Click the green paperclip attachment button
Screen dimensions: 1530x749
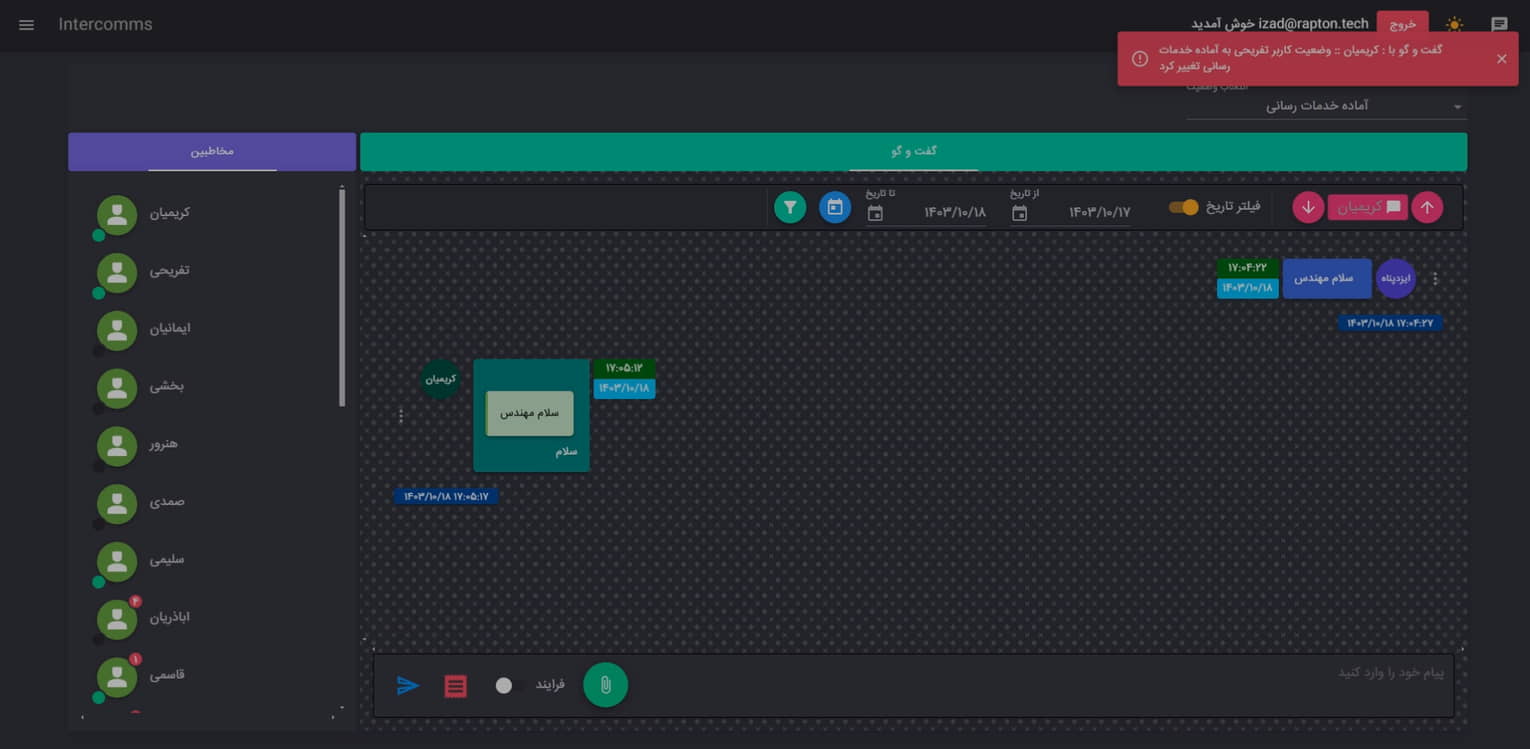pos(605,685)
